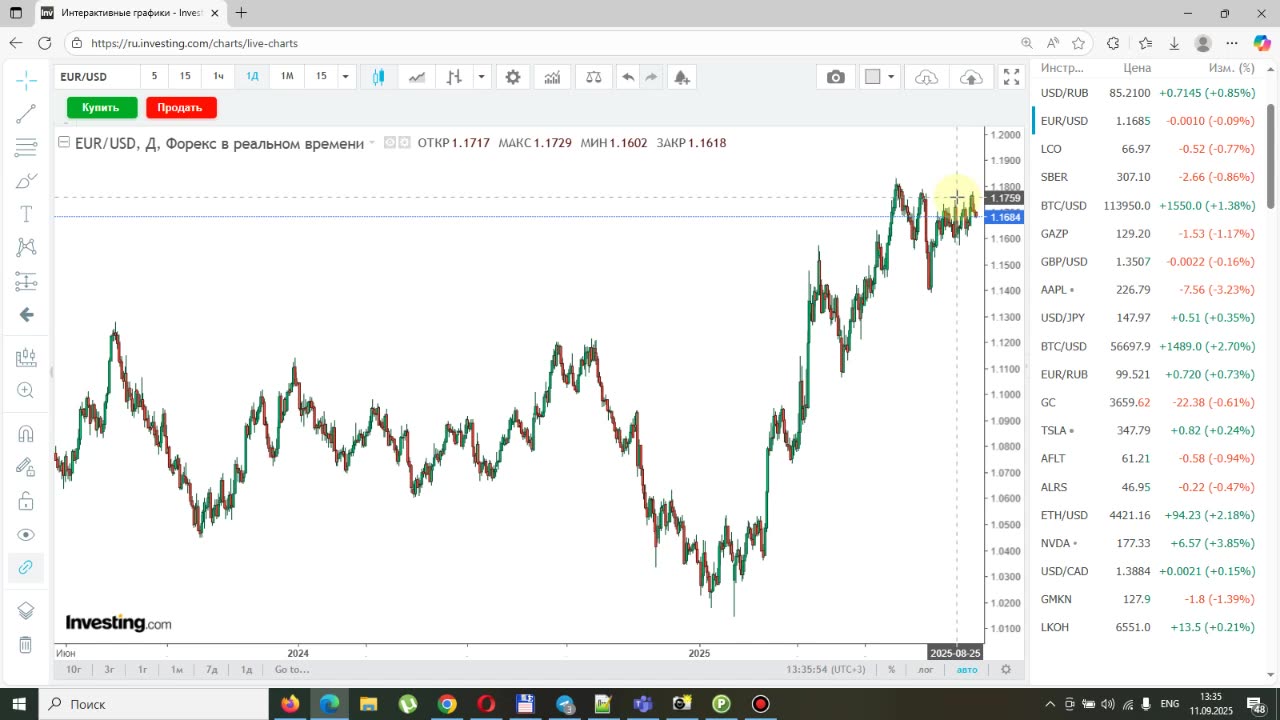
Task: Toggle the sync drawings link icon
Action: click(26, 567)
